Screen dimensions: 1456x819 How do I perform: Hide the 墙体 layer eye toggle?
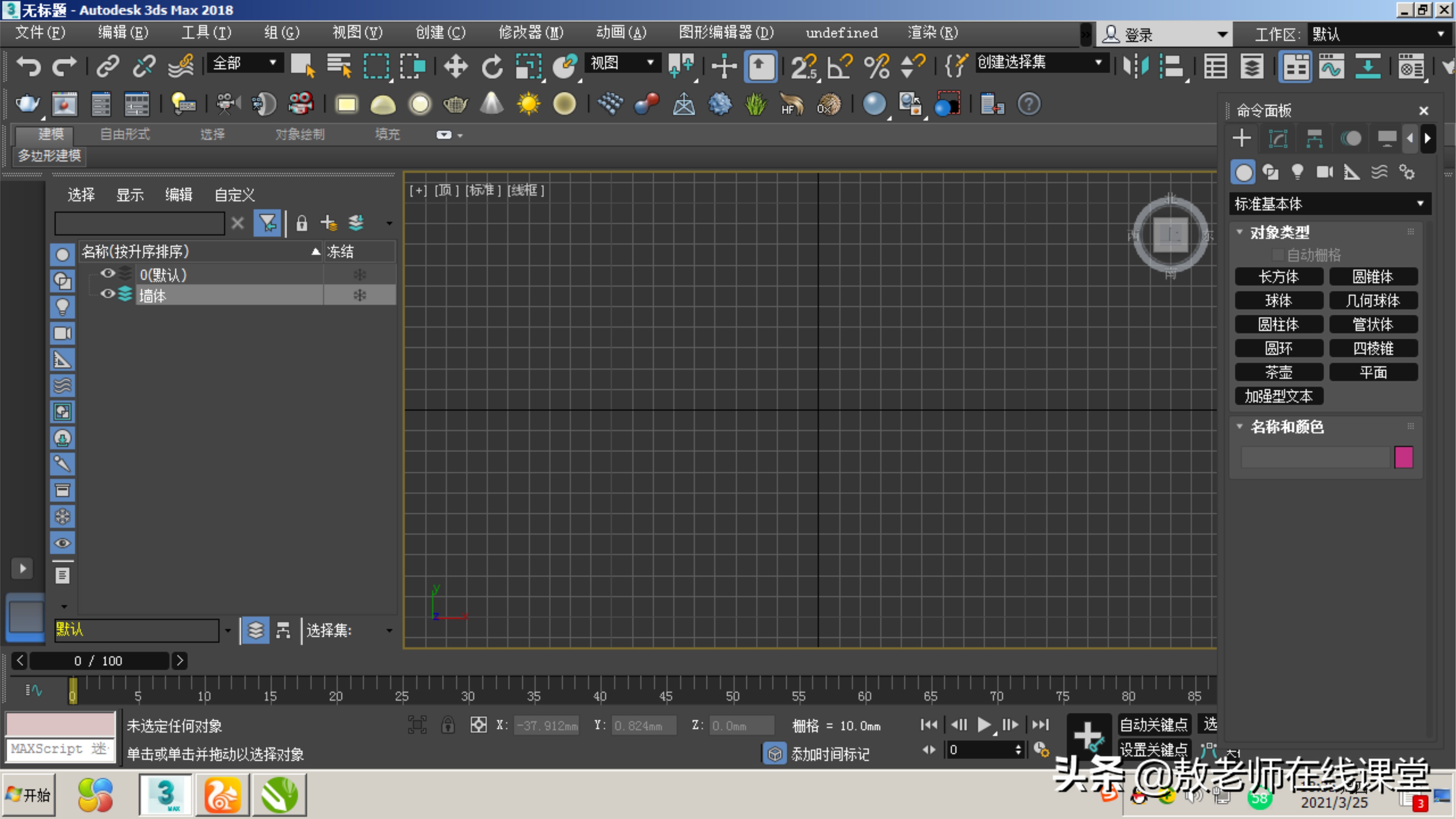click(x=107, y=293)
